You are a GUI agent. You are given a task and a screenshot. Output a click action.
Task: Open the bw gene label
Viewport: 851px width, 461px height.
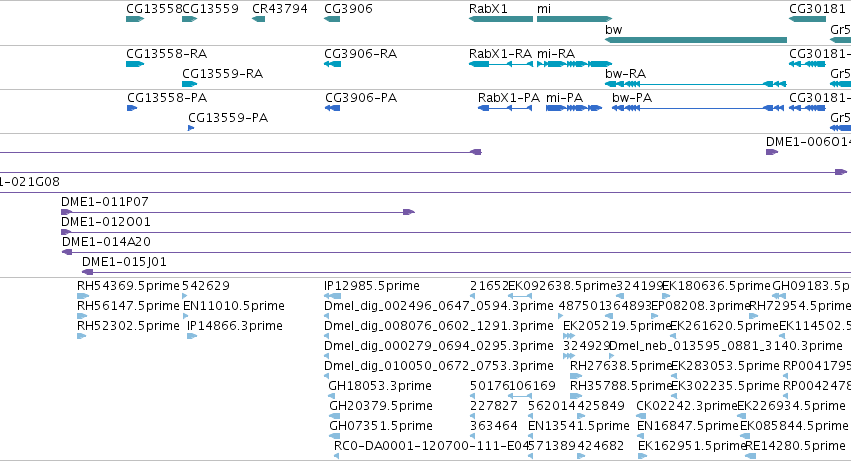pyautogui.click(x=613, y=30)
